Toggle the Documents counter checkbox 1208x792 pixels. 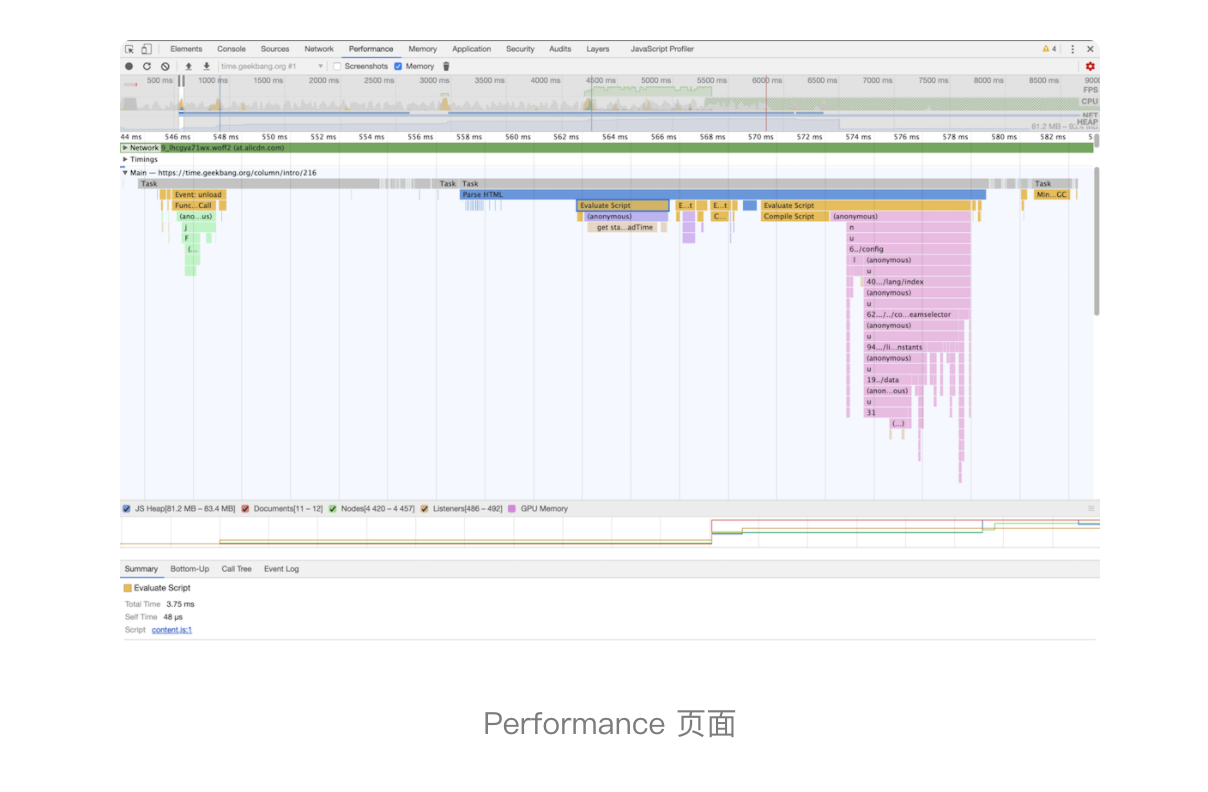tap(245, 509)
